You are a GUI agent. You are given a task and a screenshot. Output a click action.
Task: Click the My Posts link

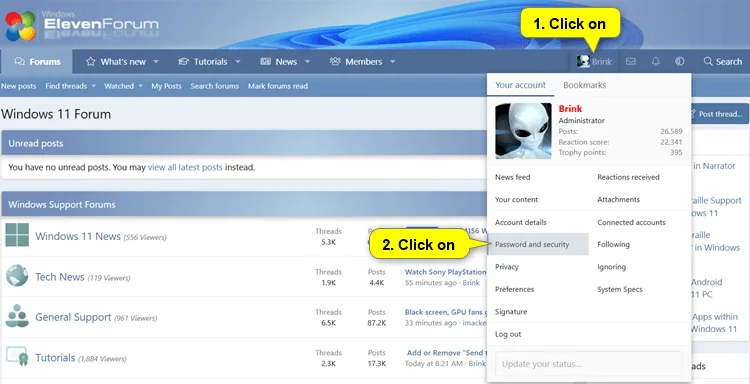click(166, 86)
